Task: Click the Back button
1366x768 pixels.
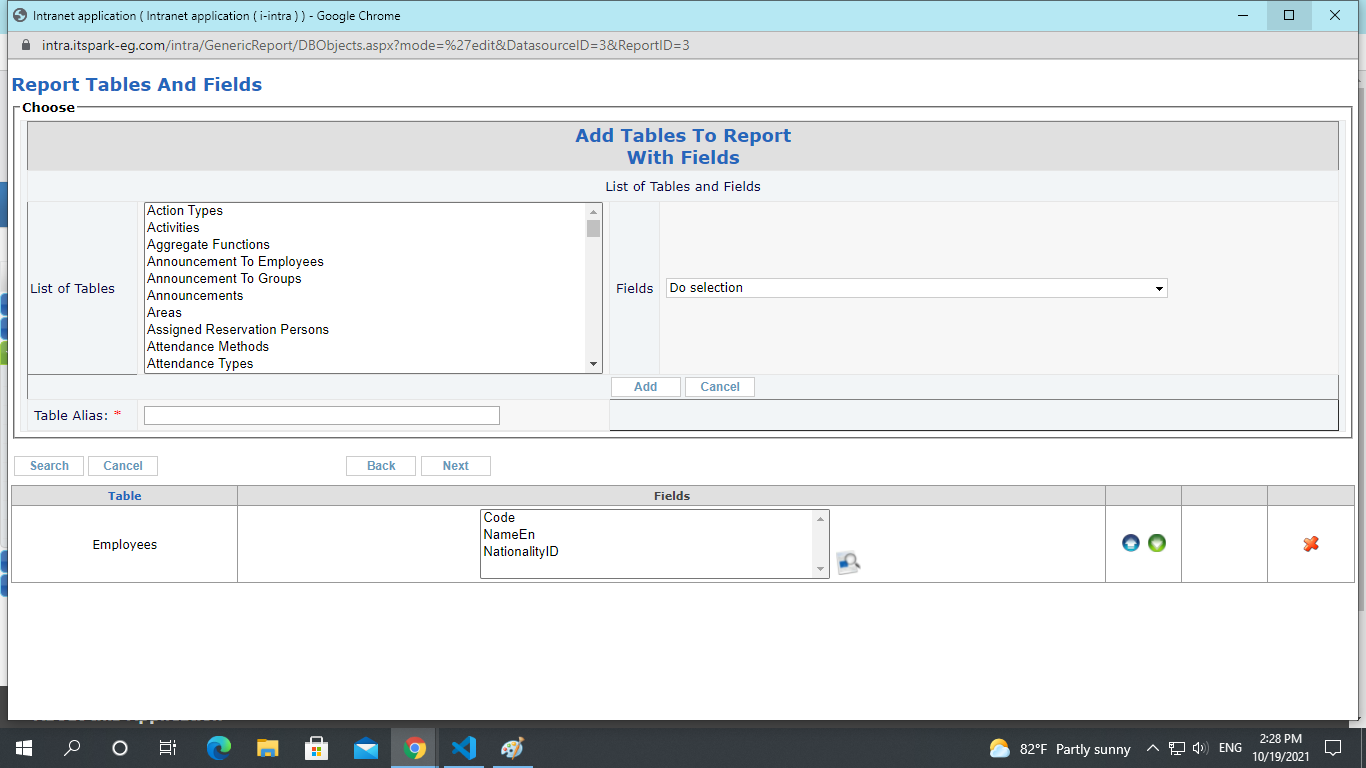Action: click(x=381, y=466)
